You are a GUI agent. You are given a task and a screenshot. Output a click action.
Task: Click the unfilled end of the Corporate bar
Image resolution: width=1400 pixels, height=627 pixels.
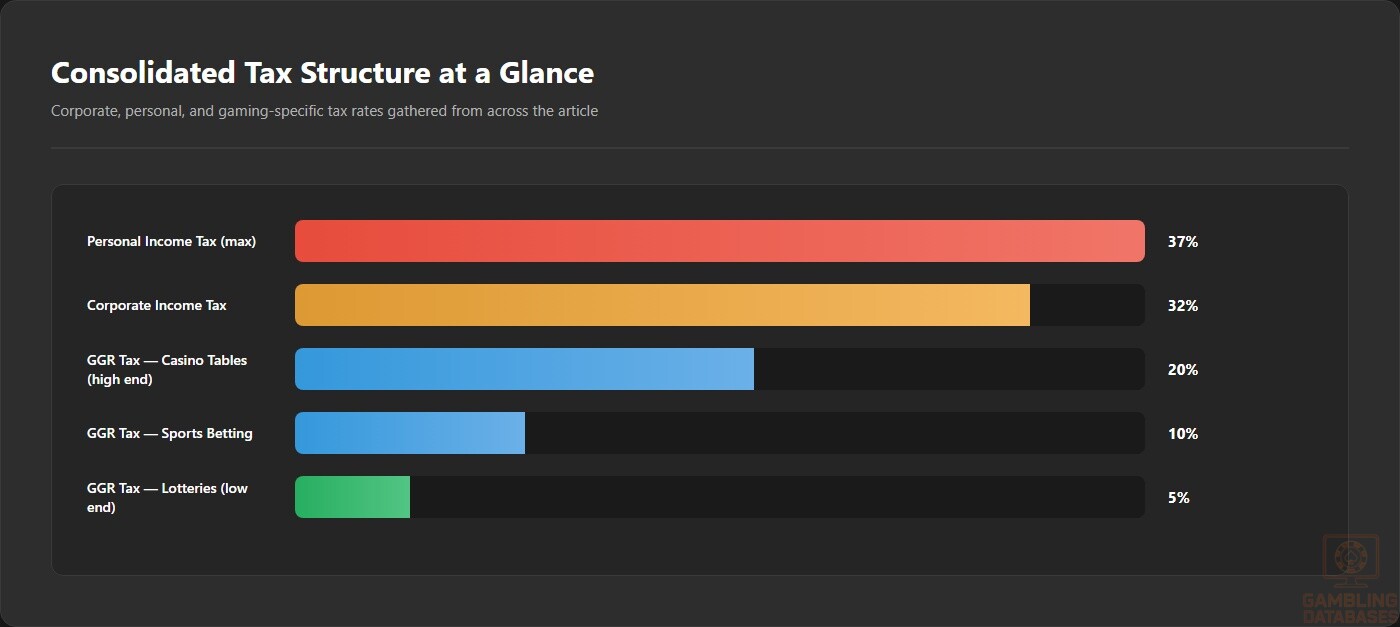click(x=1087, y=305)
